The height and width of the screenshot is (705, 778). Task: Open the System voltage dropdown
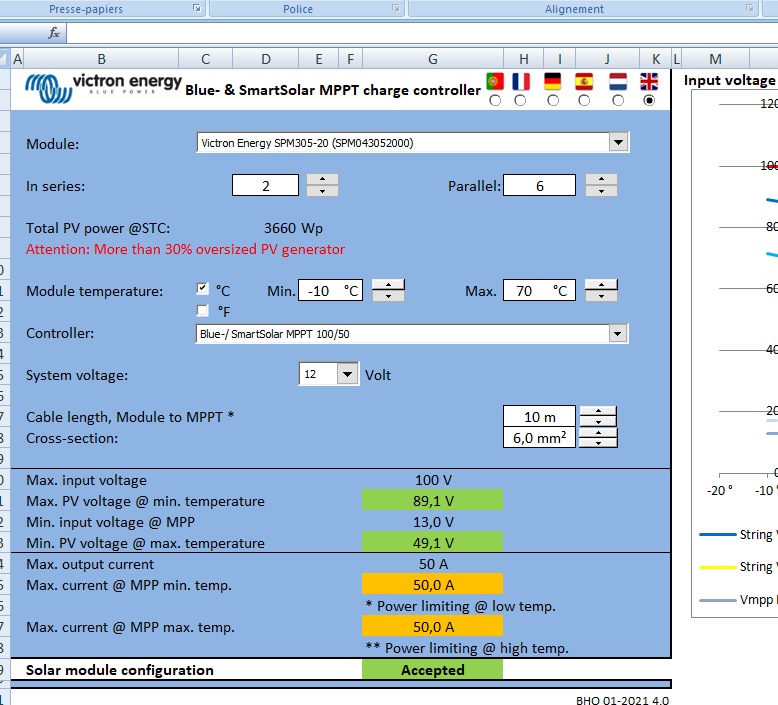(x=347, y=374)
